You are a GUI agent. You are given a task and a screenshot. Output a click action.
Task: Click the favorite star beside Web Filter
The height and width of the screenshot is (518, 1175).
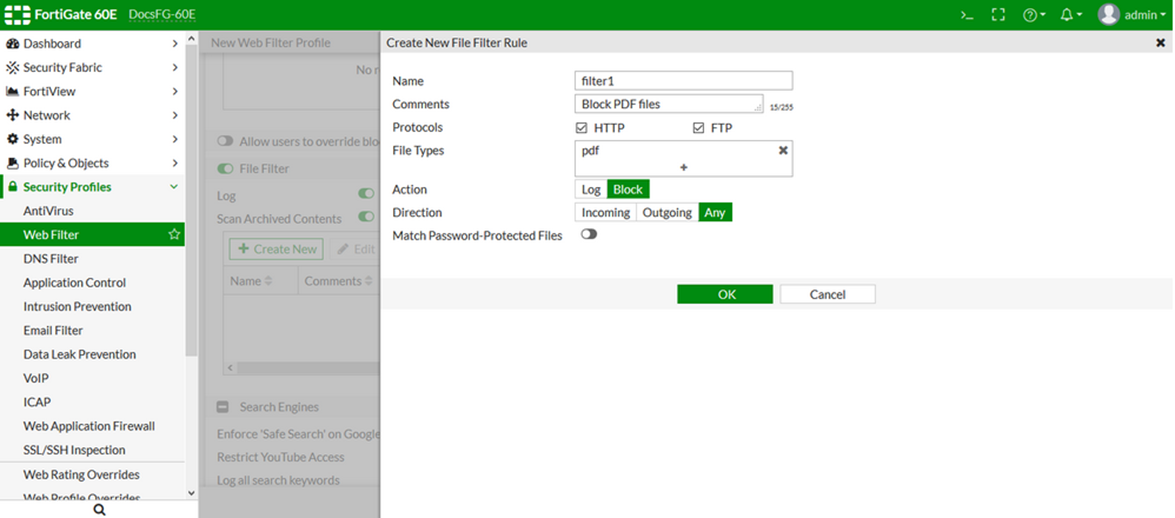174,235
